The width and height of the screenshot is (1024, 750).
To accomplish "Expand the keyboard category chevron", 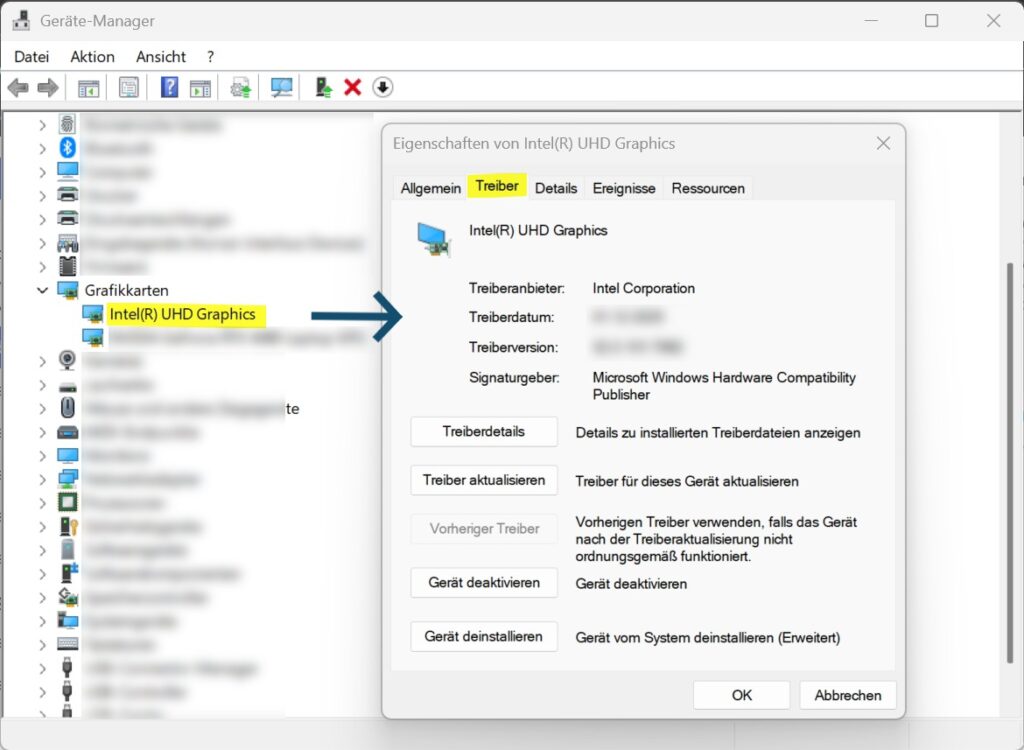I will click(42, 645).
